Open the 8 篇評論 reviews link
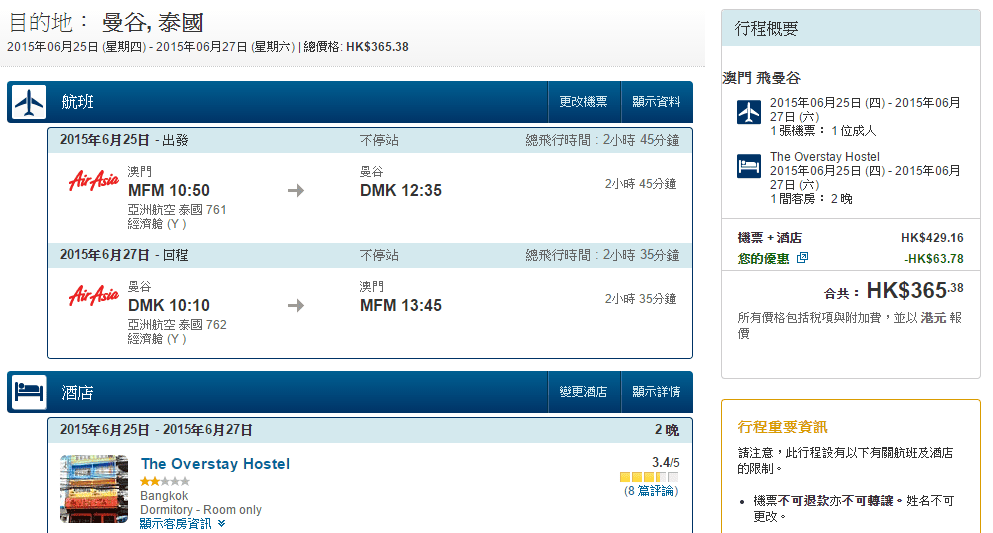This screenshot has width=993, height=533. click(652, 491)
